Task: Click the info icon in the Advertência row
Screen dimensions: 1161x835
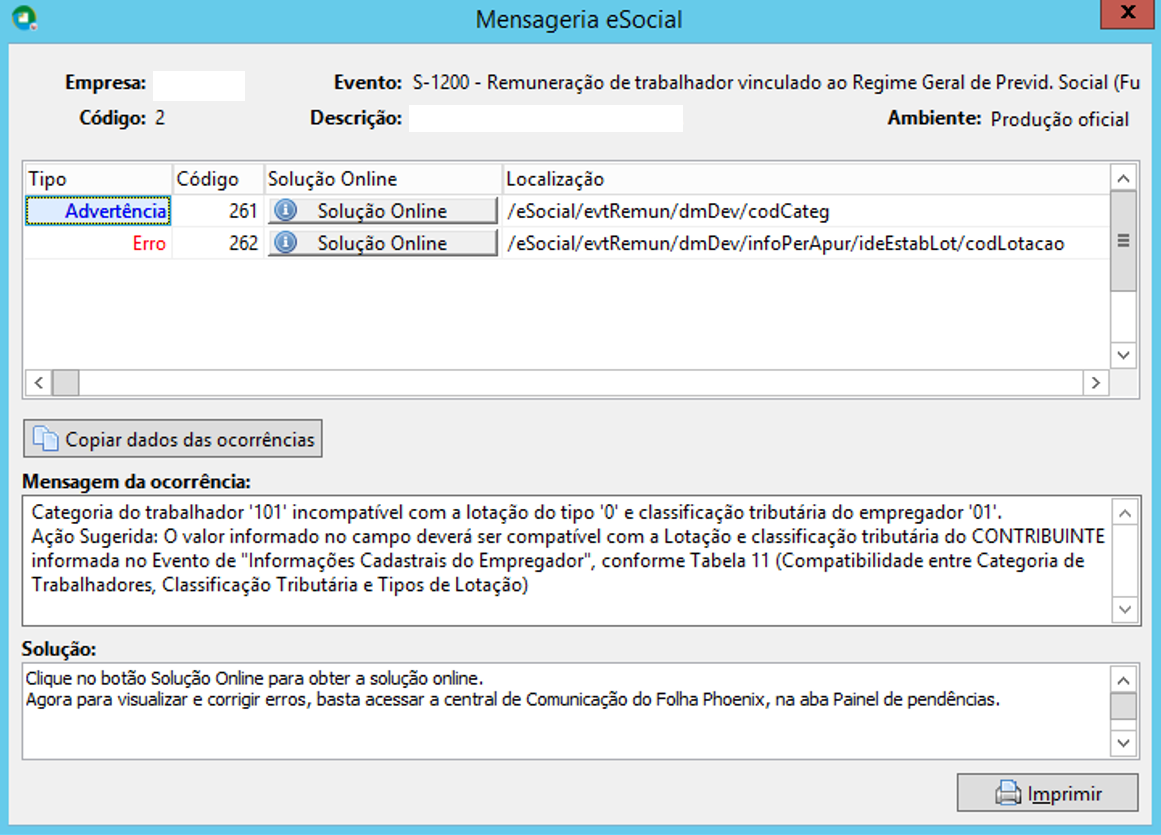Action: 285,211
